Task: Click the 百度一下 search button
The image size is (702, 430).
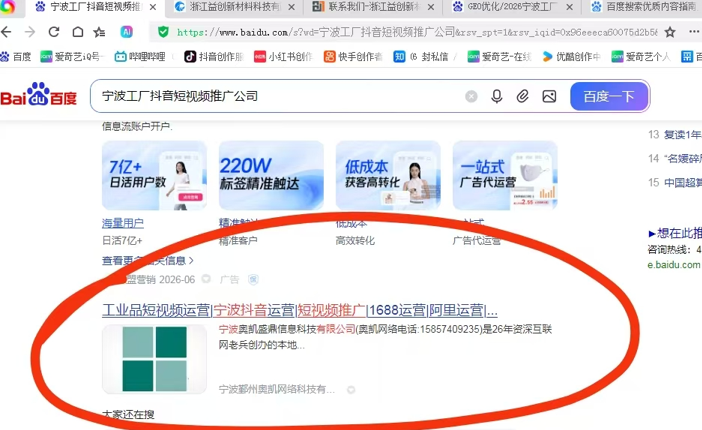Action: coord(609,96)
